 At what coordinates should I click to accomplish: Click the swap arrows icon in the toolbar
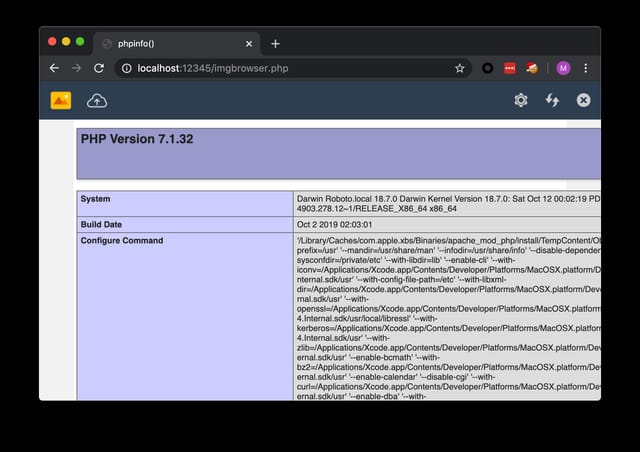pyautogui.click(x=552, y=100)
